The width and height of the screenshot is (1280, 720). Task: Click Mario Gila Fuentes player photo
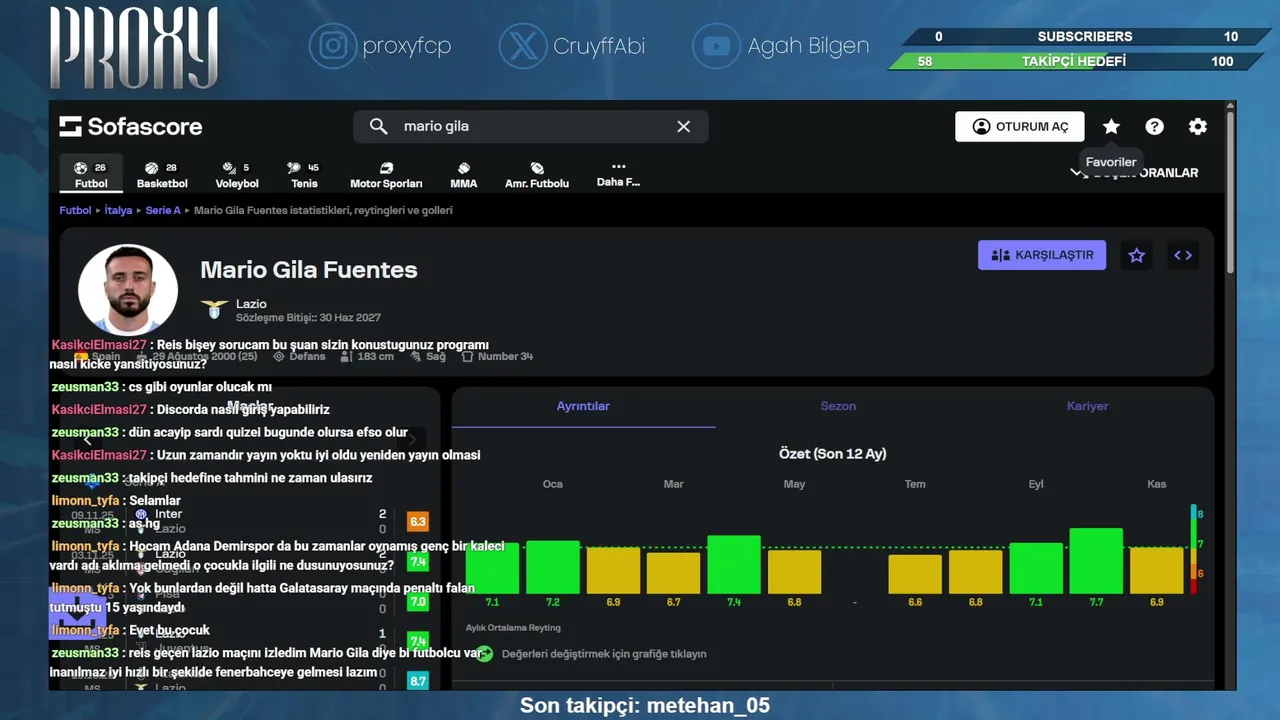(x=128, y=289)
